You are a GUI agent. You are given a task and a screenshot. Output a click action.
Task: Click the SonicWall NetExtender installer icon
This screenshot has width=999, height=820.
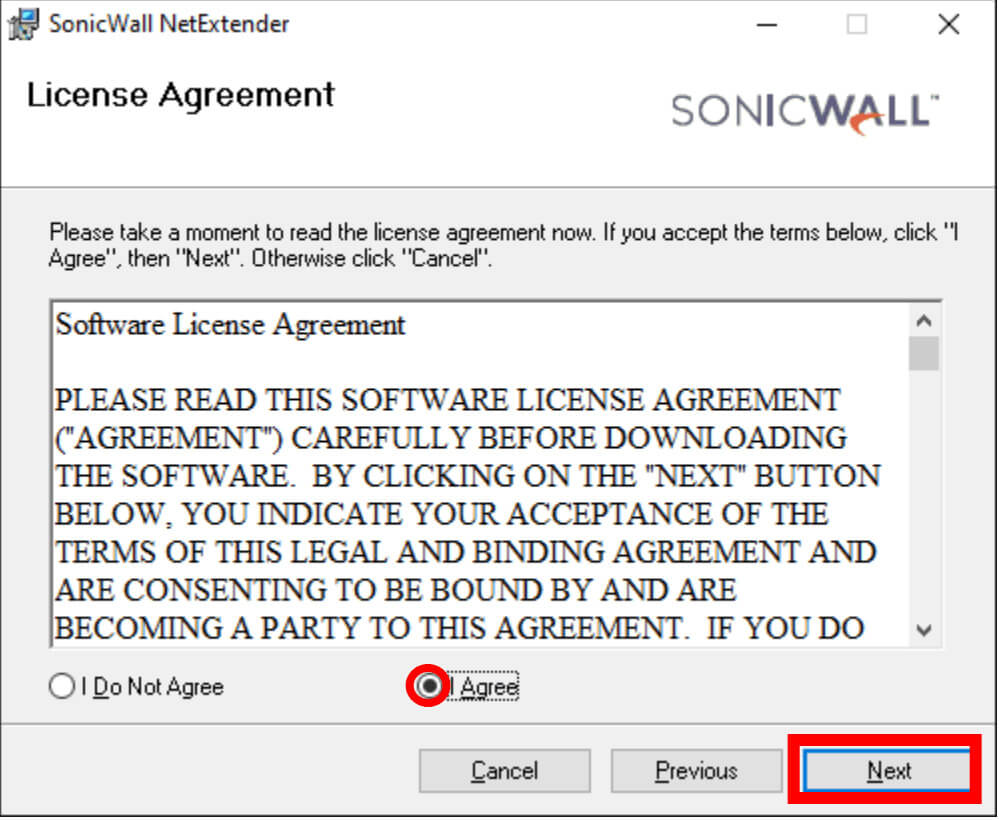pos(24,24)
